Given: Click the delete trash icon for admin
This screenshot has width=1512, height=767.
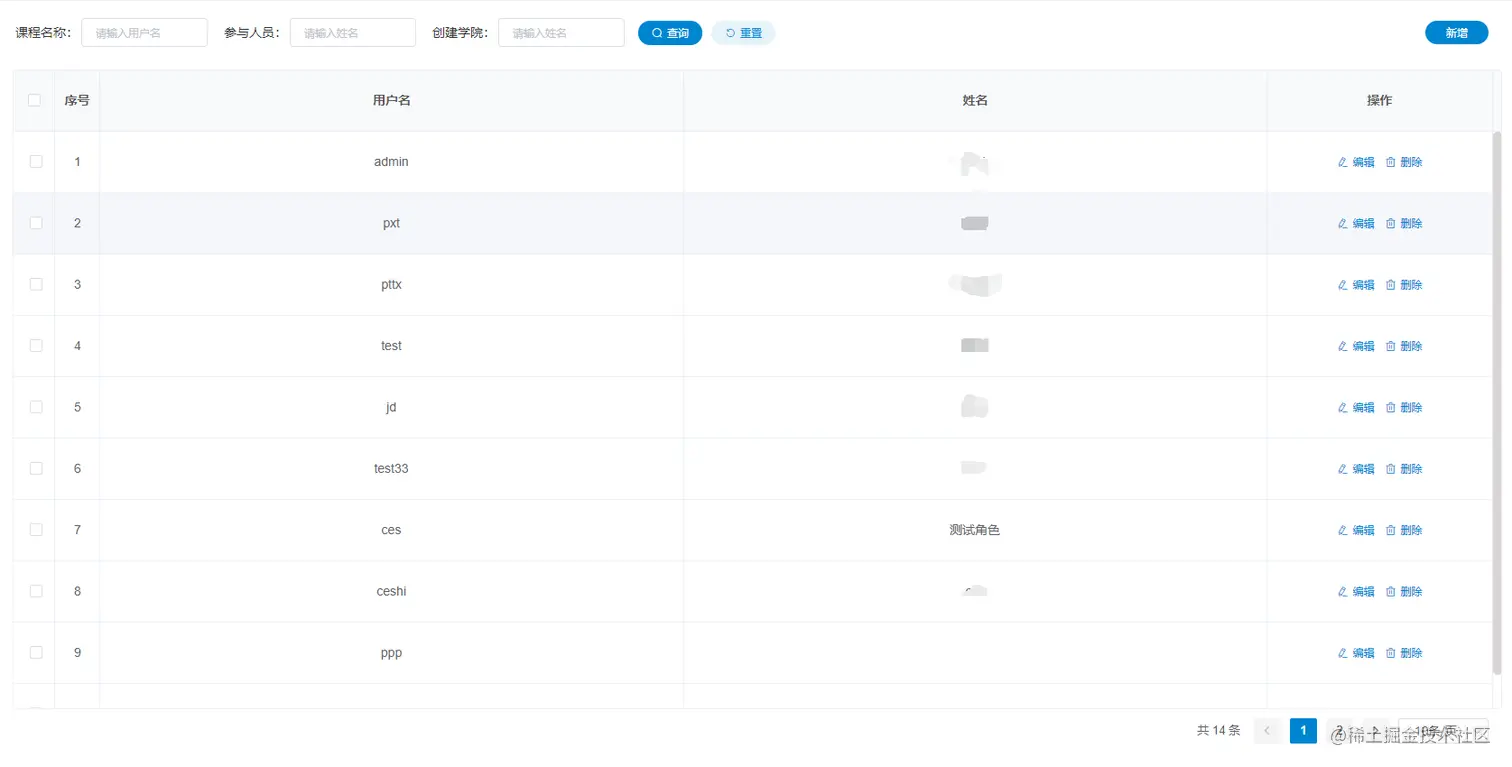Looking at the screenshot, I should tap(1390, 162).
